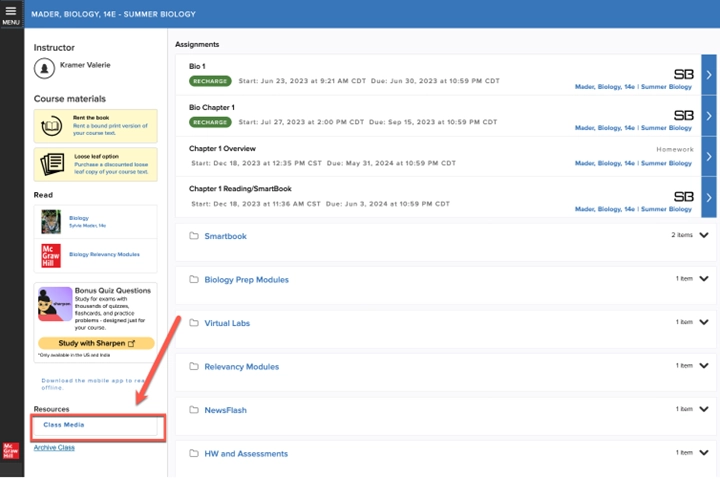
Task: Open Bio Chapter 1 via blue arrow
Action: tap(709, 116)
